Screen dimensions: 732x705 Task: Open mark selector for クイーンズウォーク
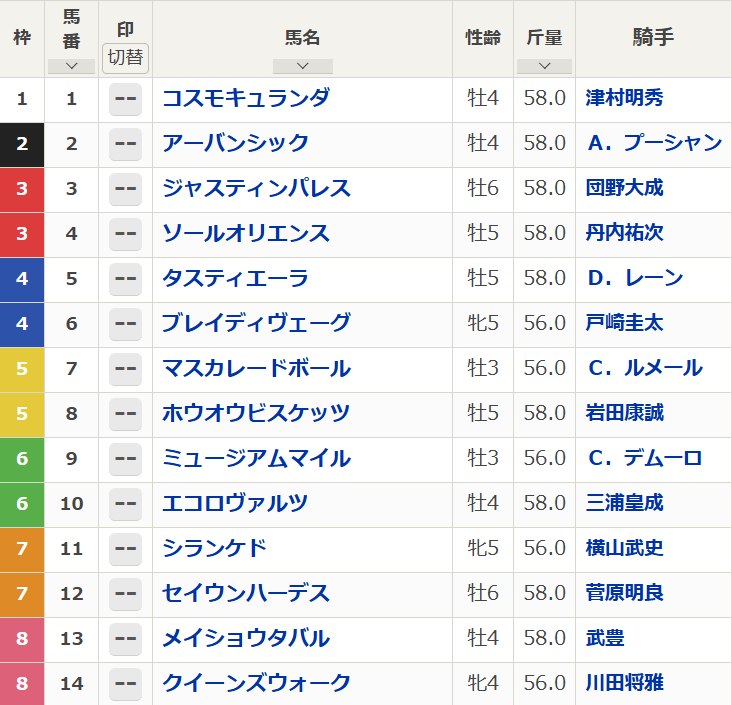pyautogui.click(x=125, y=684)
